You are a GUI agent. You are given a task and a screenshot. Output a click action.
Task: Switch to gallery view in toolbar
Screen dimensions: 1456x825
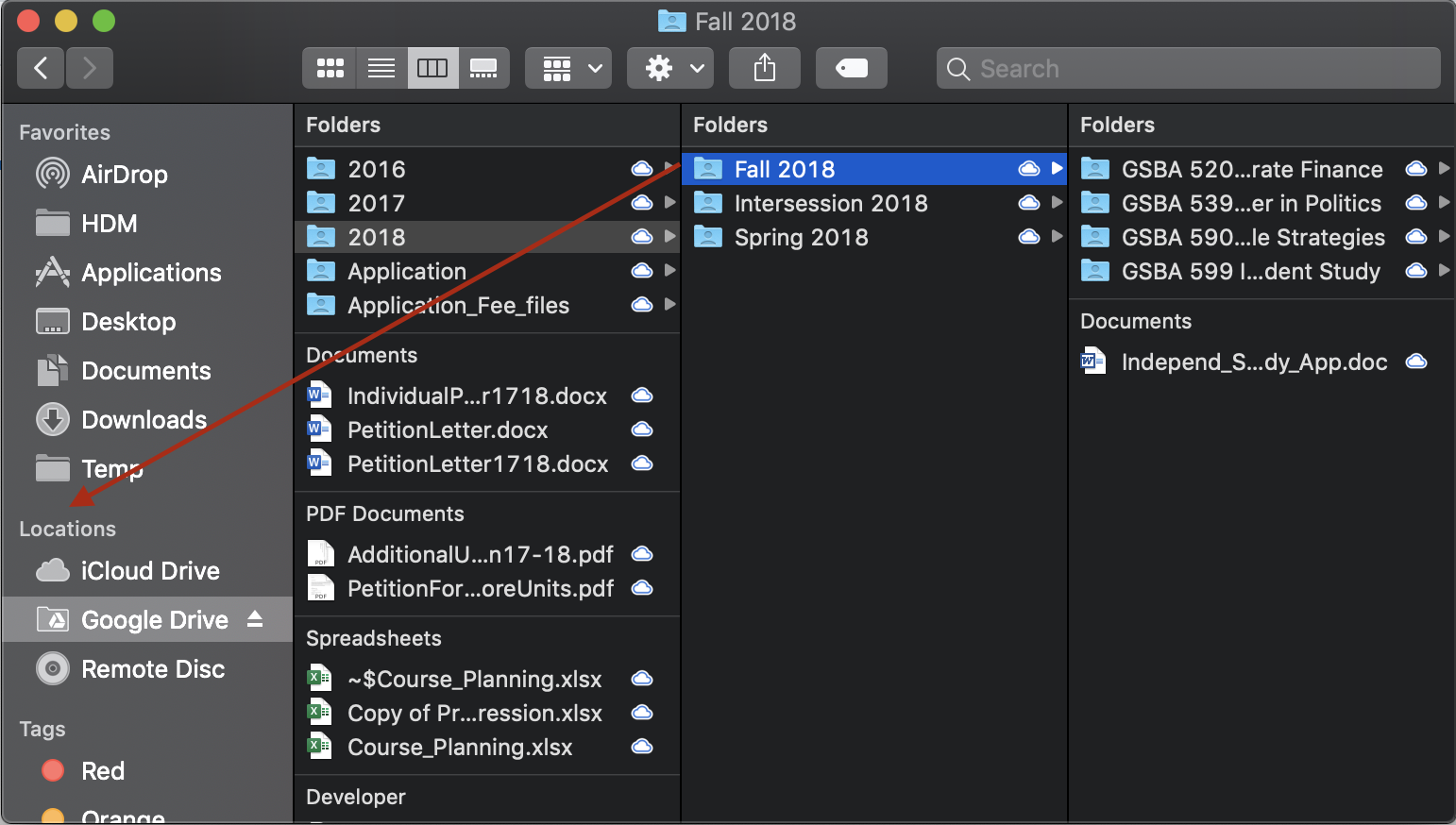point(483,68)
